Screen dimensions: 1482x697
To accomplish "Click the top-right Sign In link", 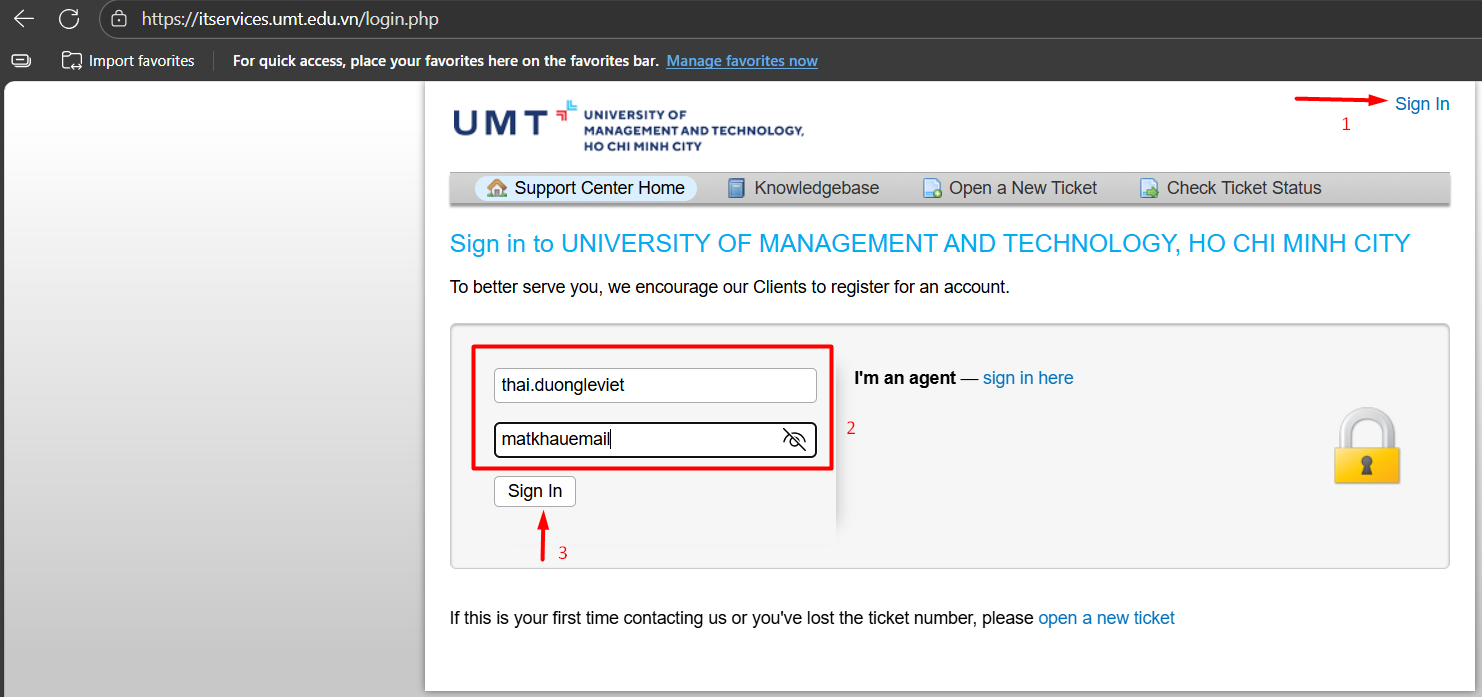I will coord(1422,104).
